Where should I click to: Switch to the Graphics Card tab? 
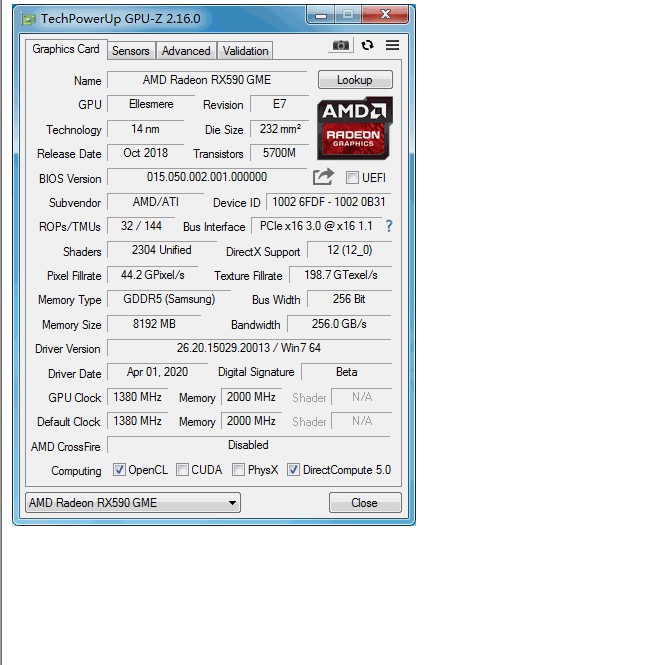pos(66,49)
